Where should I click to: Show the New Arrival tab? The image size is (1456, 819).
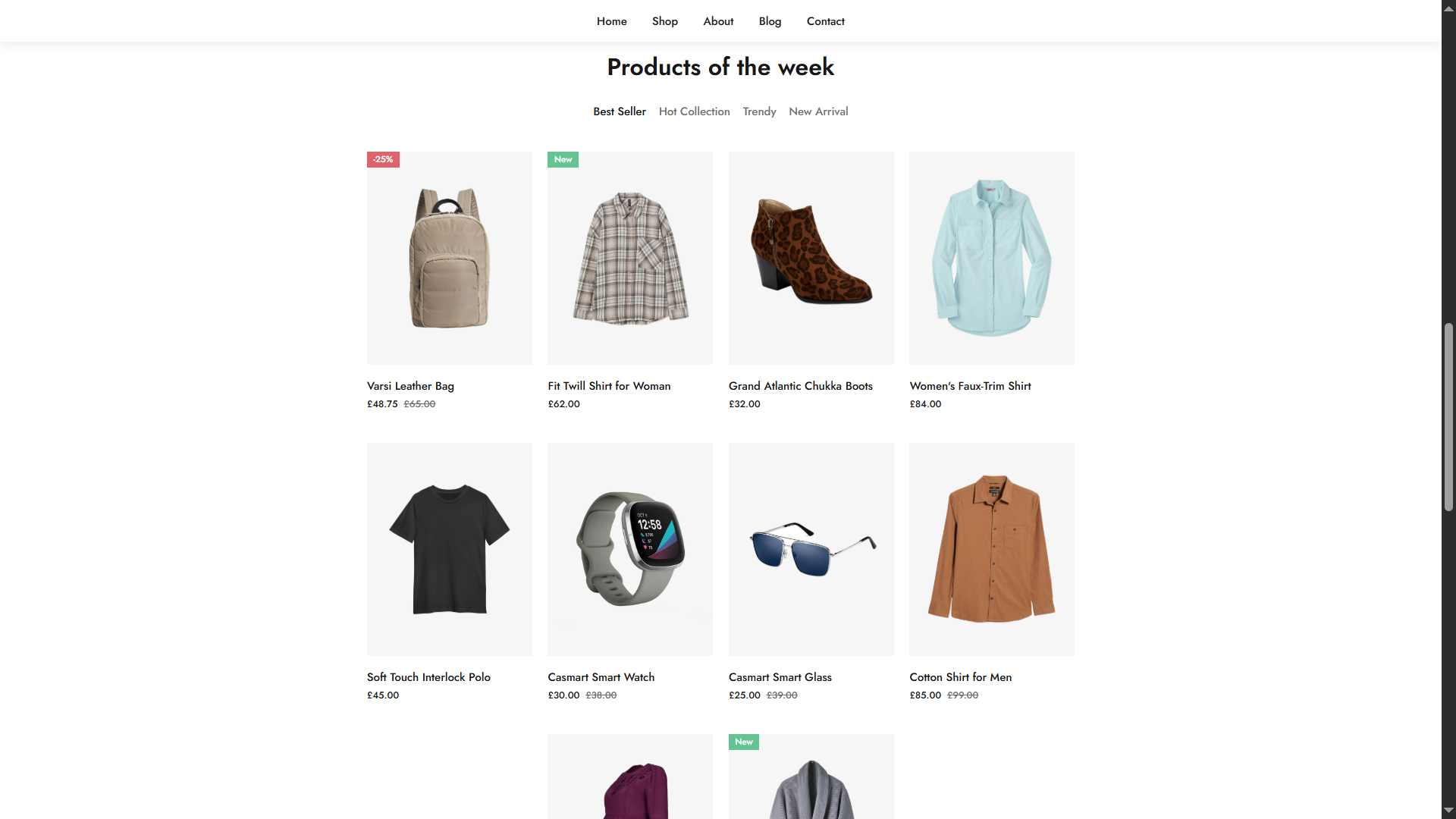click(818, 111)
